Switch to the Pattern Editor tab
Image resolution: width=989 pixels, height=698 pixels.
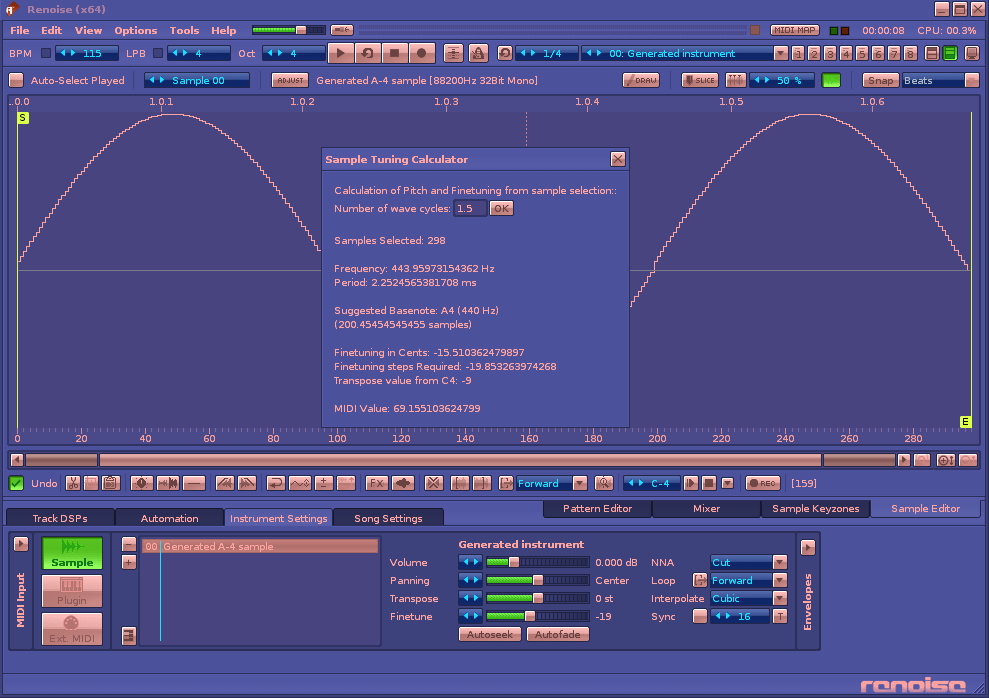597,509
